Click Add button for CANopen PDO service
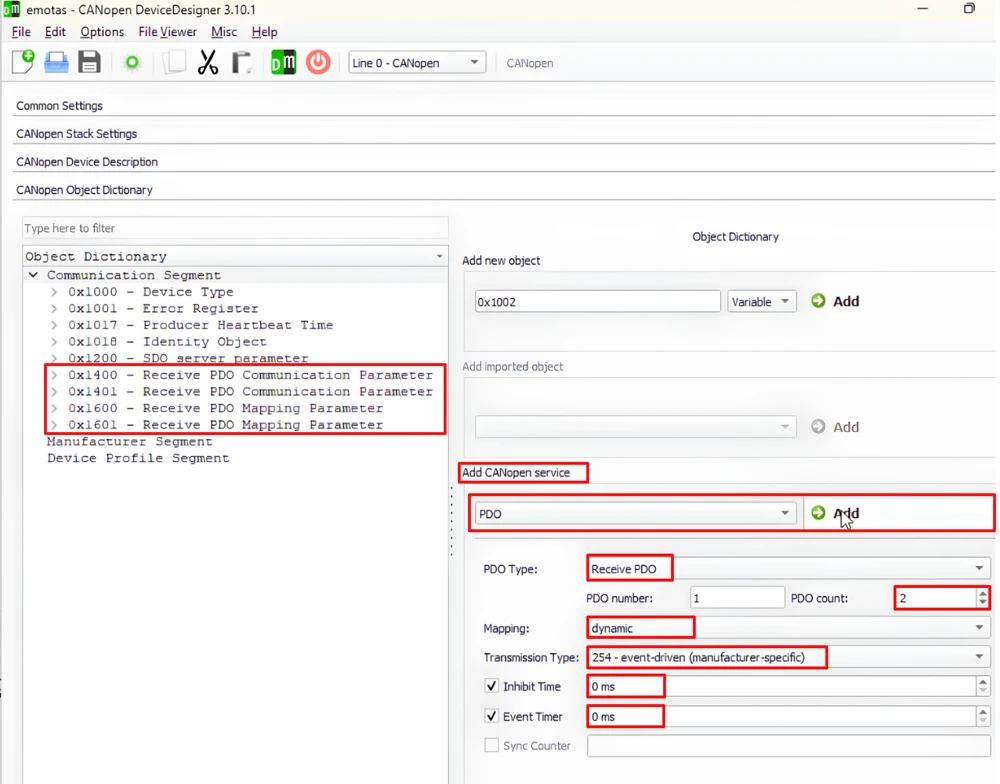Image resolution: width=1000 pixels, height=784 pixels. (x=835, y=513)
